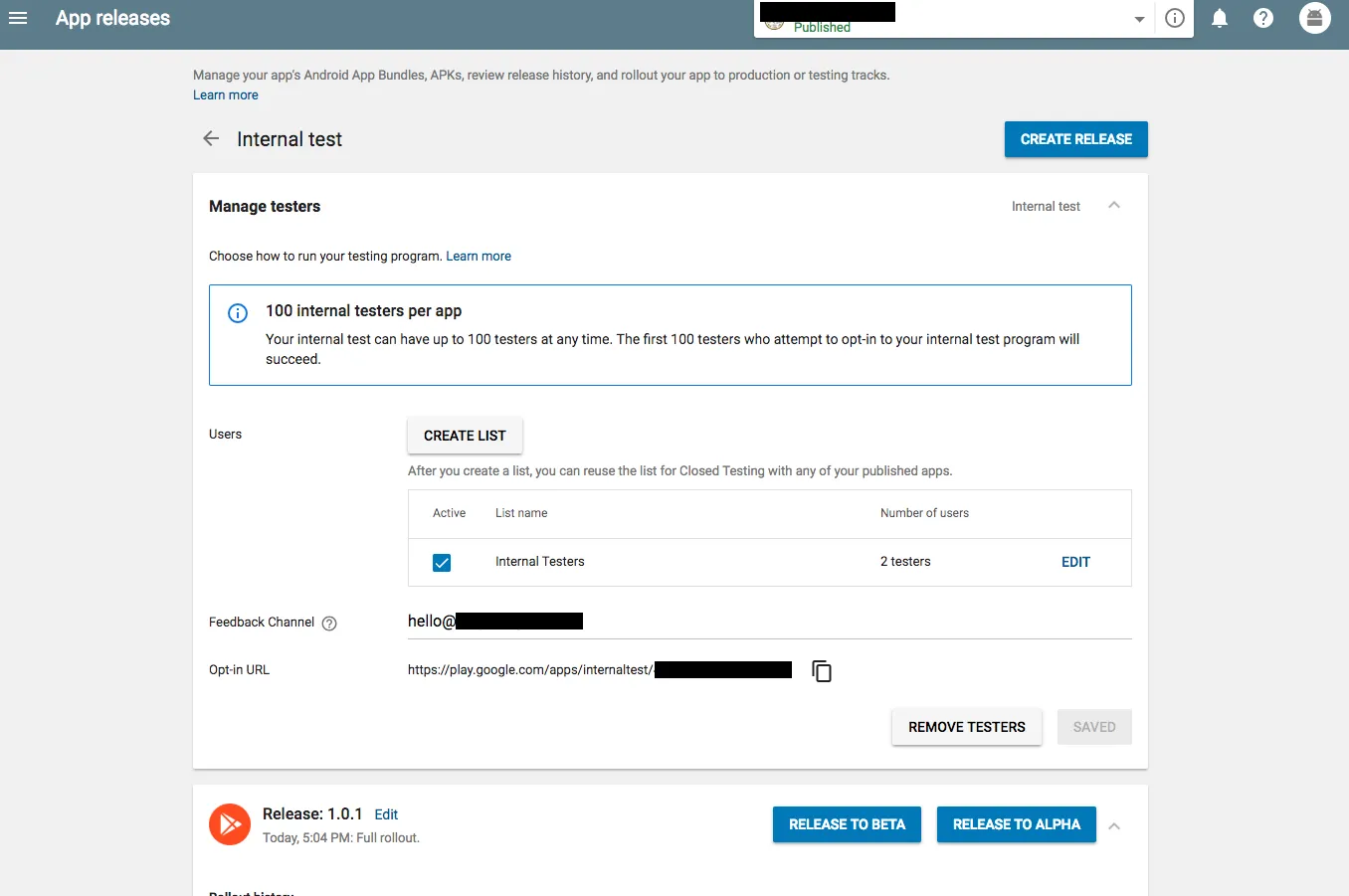This screenshot has height=896, width=1349.
Task: Click RELEASE TO ALPHA button
Action: 1017,824
